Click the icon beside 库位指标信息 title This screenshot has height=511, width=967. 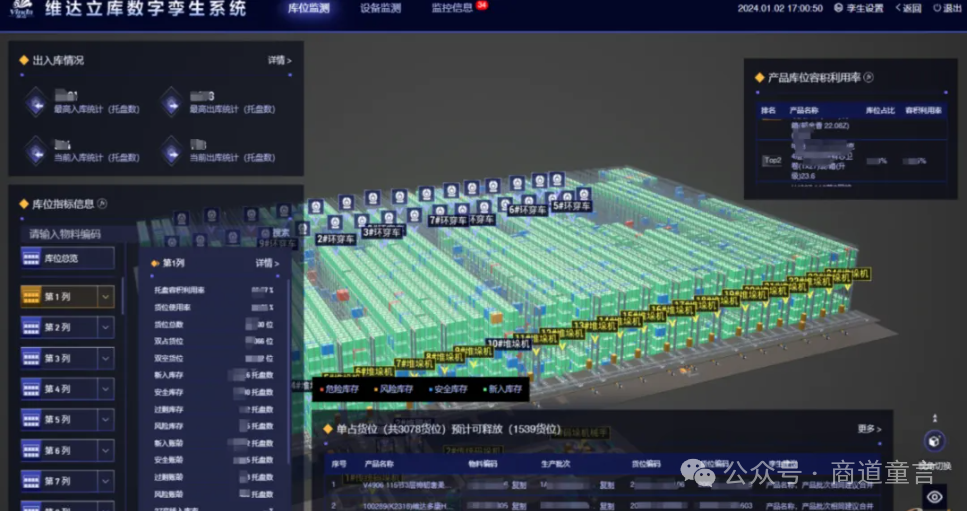[102, 204]
